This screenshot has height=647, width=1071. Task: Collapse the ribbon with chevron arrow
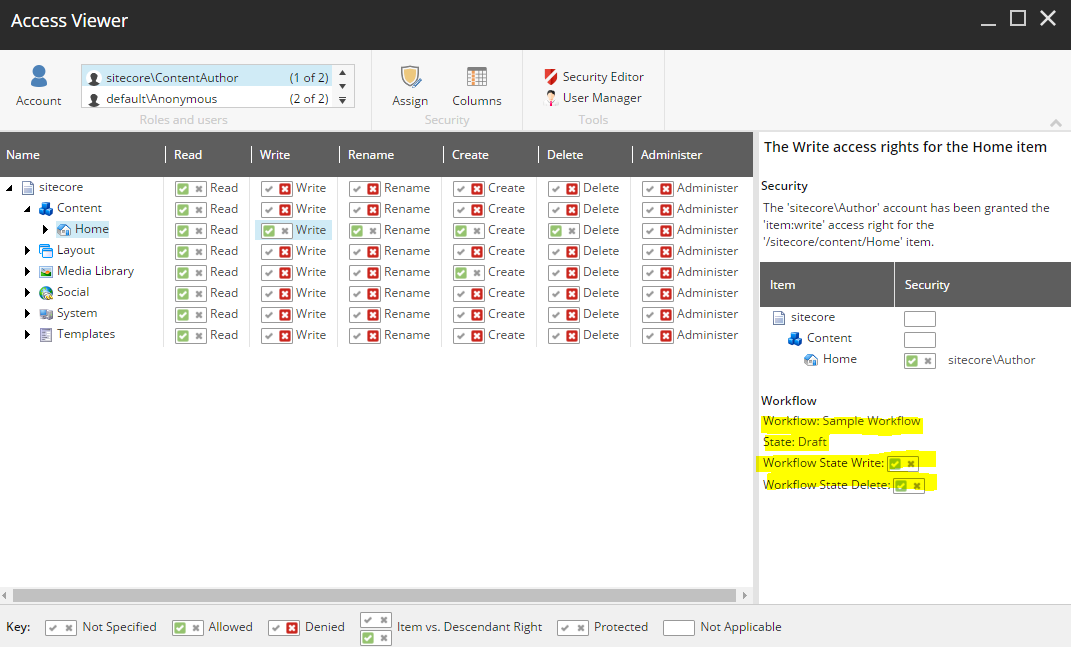[x=1056, y=123]
